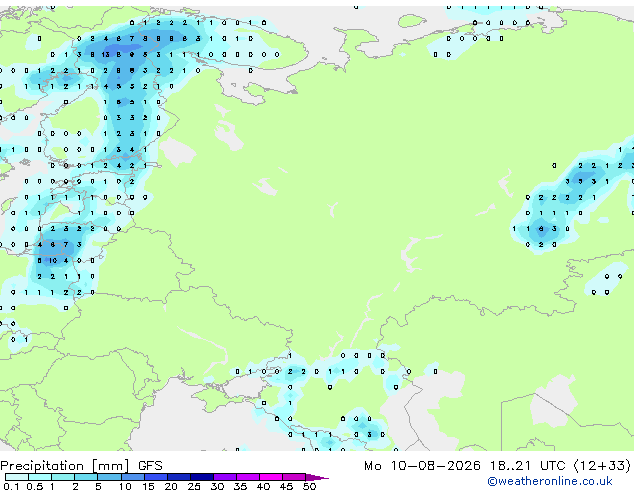Screen dimensions: 634x490
Task: Click the "45" legend scale label
Action: (286, 486)
